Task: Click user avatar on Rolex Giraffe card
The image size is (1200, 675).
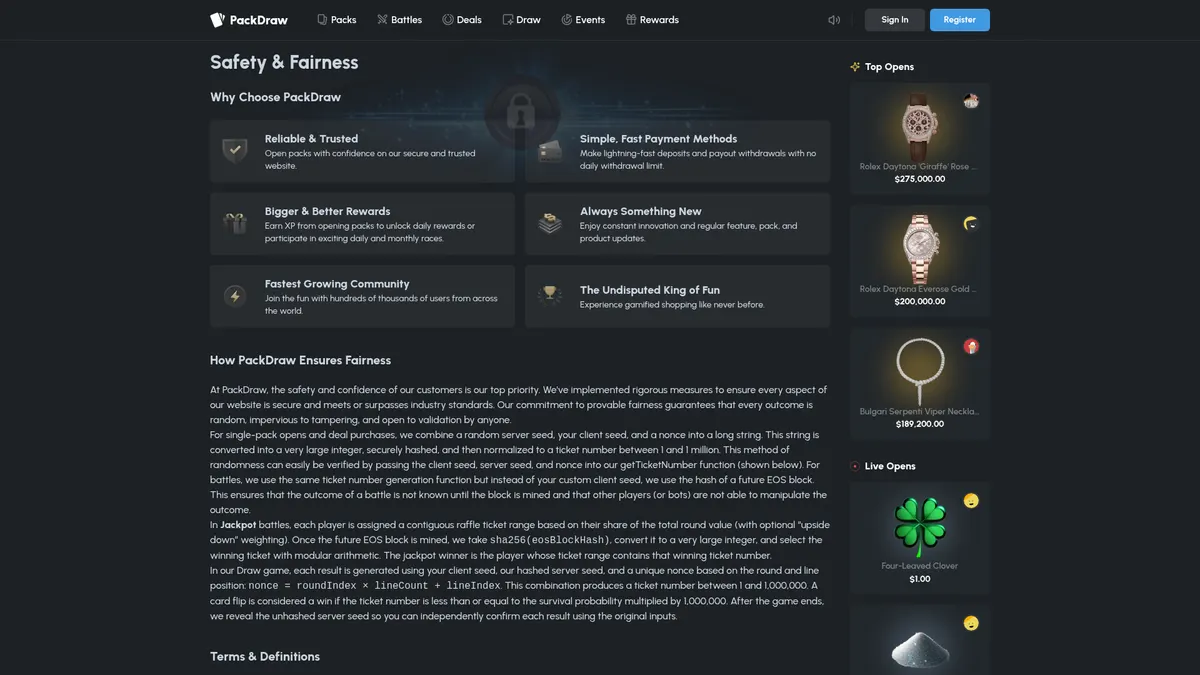Action: coord(971,101)
